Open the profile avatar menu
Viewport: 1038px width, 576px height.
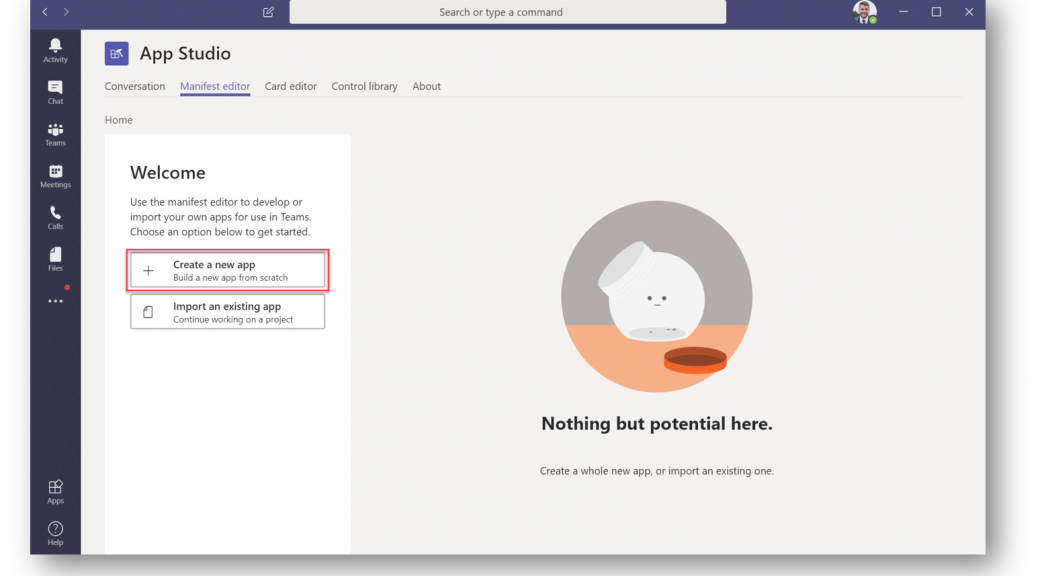click(865, 12)
